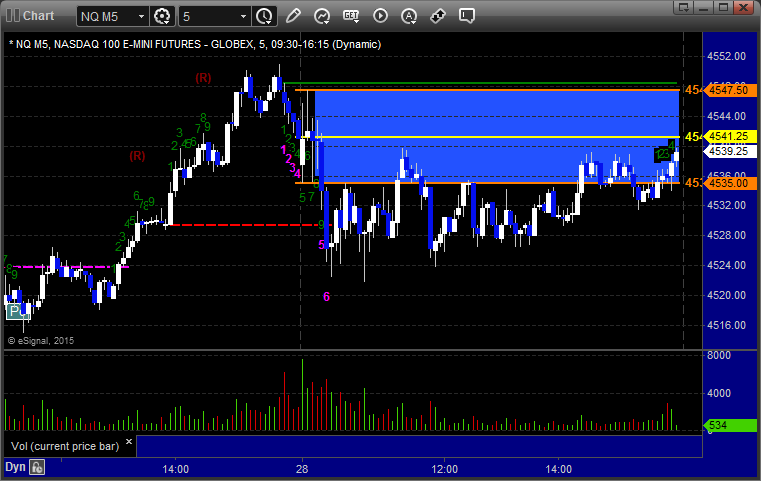This screenshot has width=761, height=481.
Task: Open the GET advanced studies menu
Action: coord(351,16)
